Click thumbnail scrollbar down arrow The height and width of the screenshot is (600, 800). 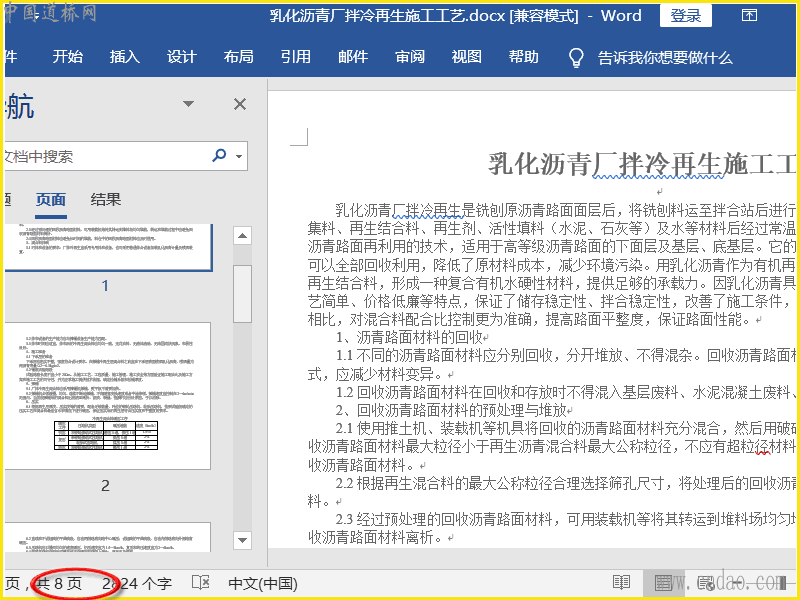[242, 539]
